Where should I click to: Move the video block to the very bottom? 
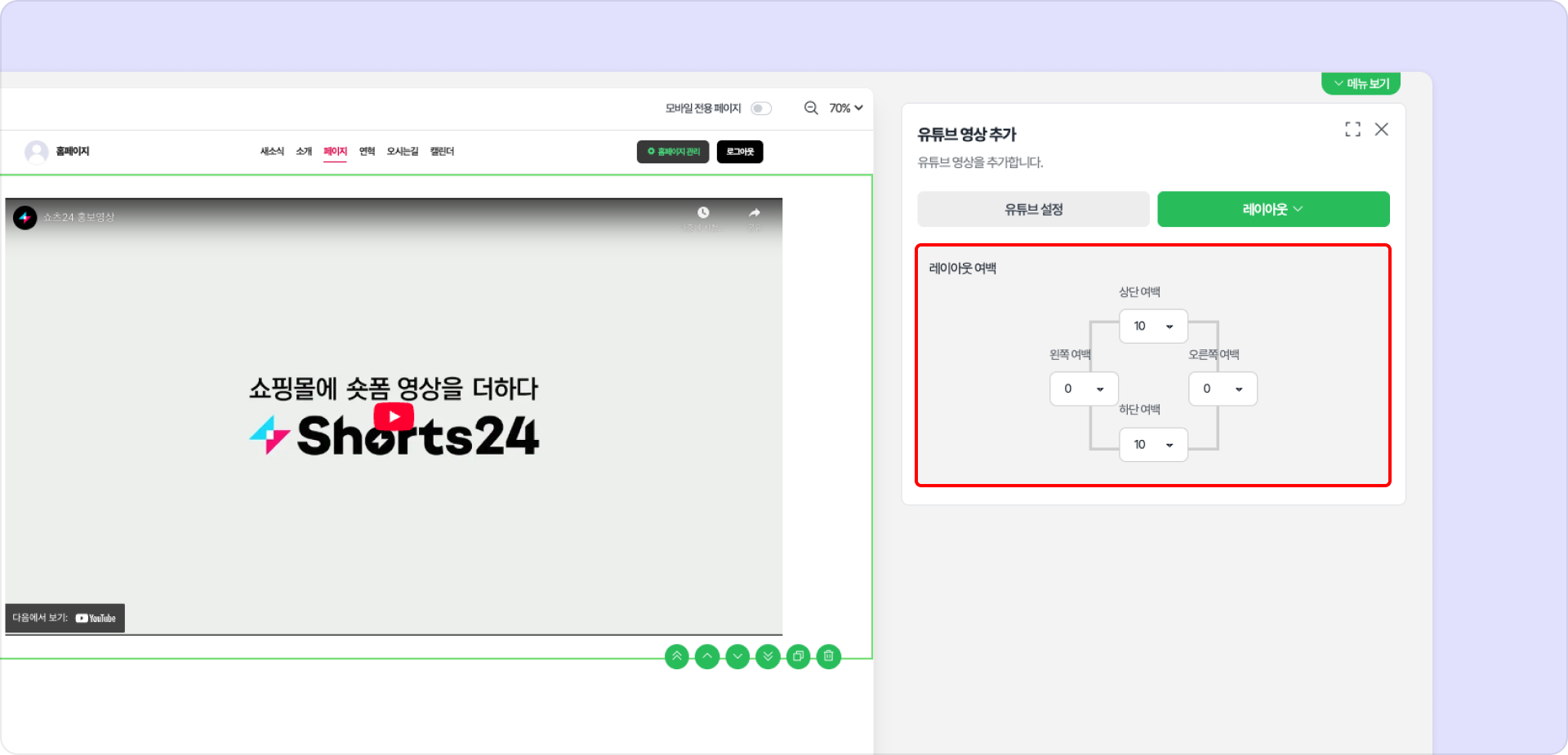(x=768, y=656)
